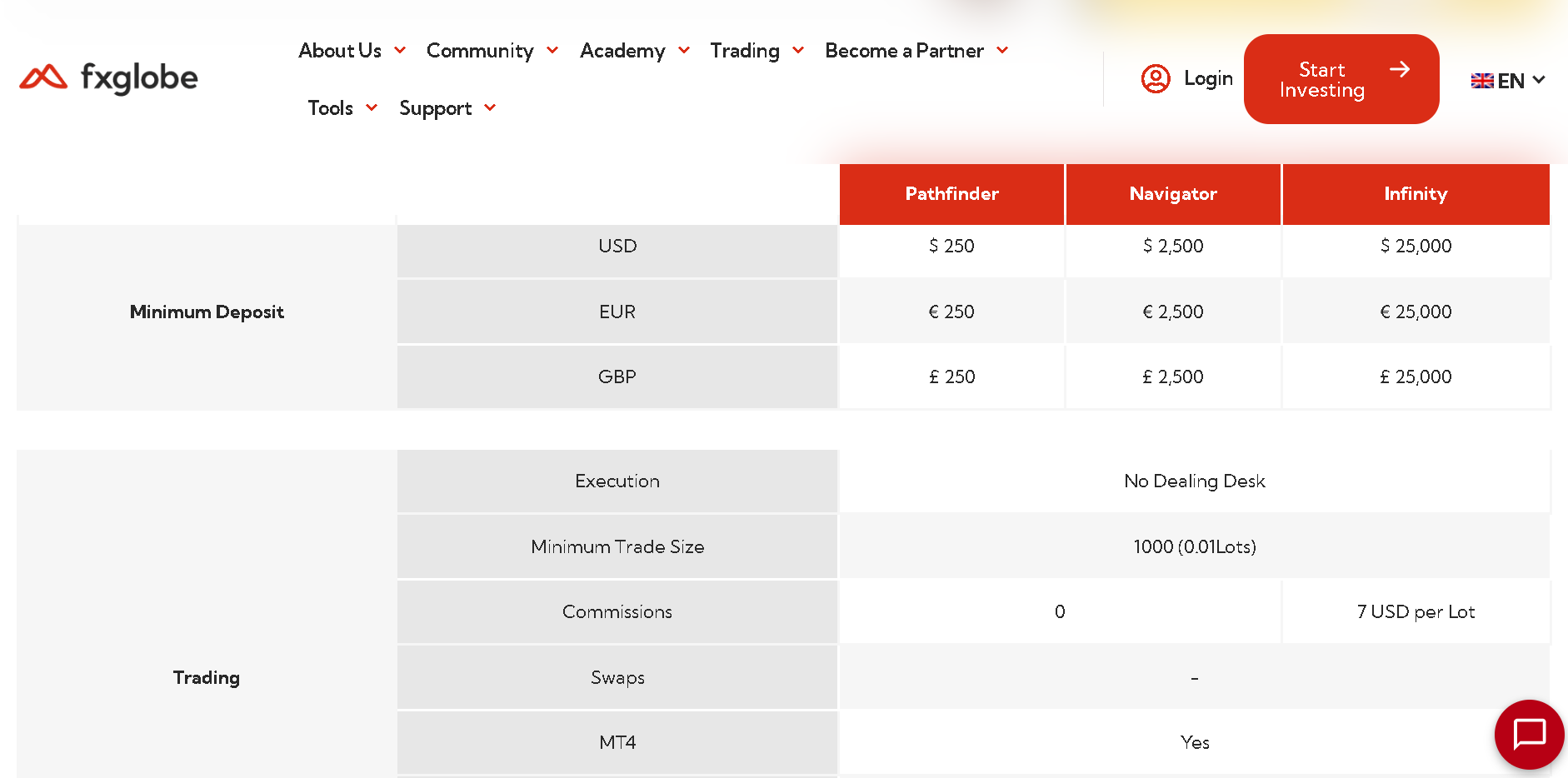This screenshot has width=1568, height=778.
Task: Open the Tools navigation menu
Action: [x=331, y=108]
